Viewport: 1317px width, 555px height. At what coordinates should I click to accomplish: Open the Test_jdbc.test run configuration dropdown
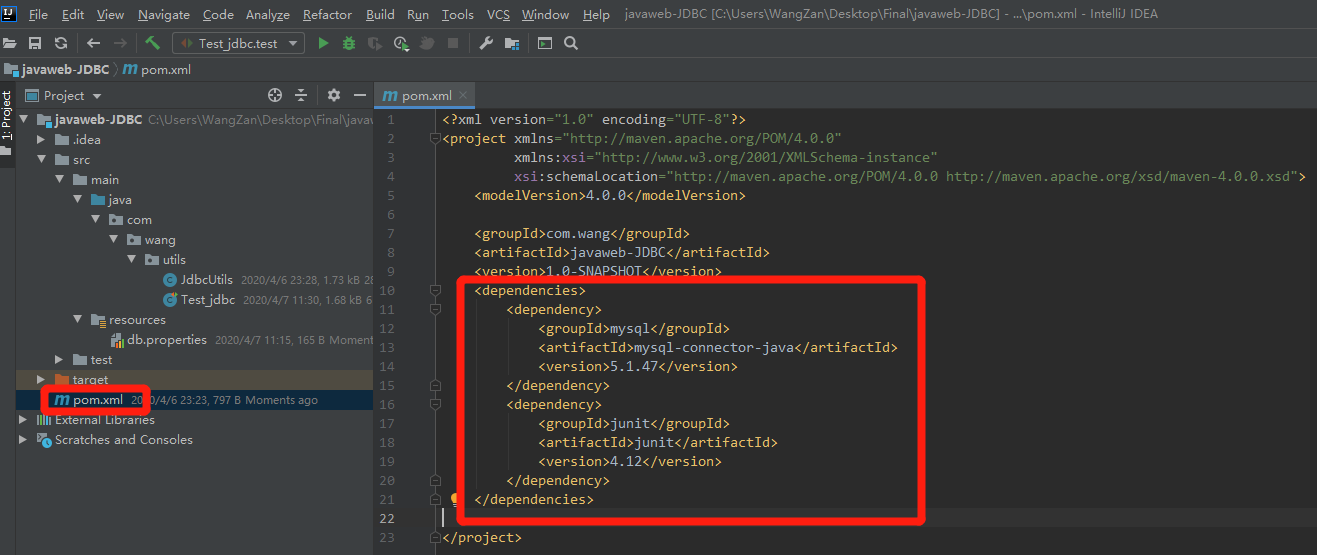click(x=239, y=43)
